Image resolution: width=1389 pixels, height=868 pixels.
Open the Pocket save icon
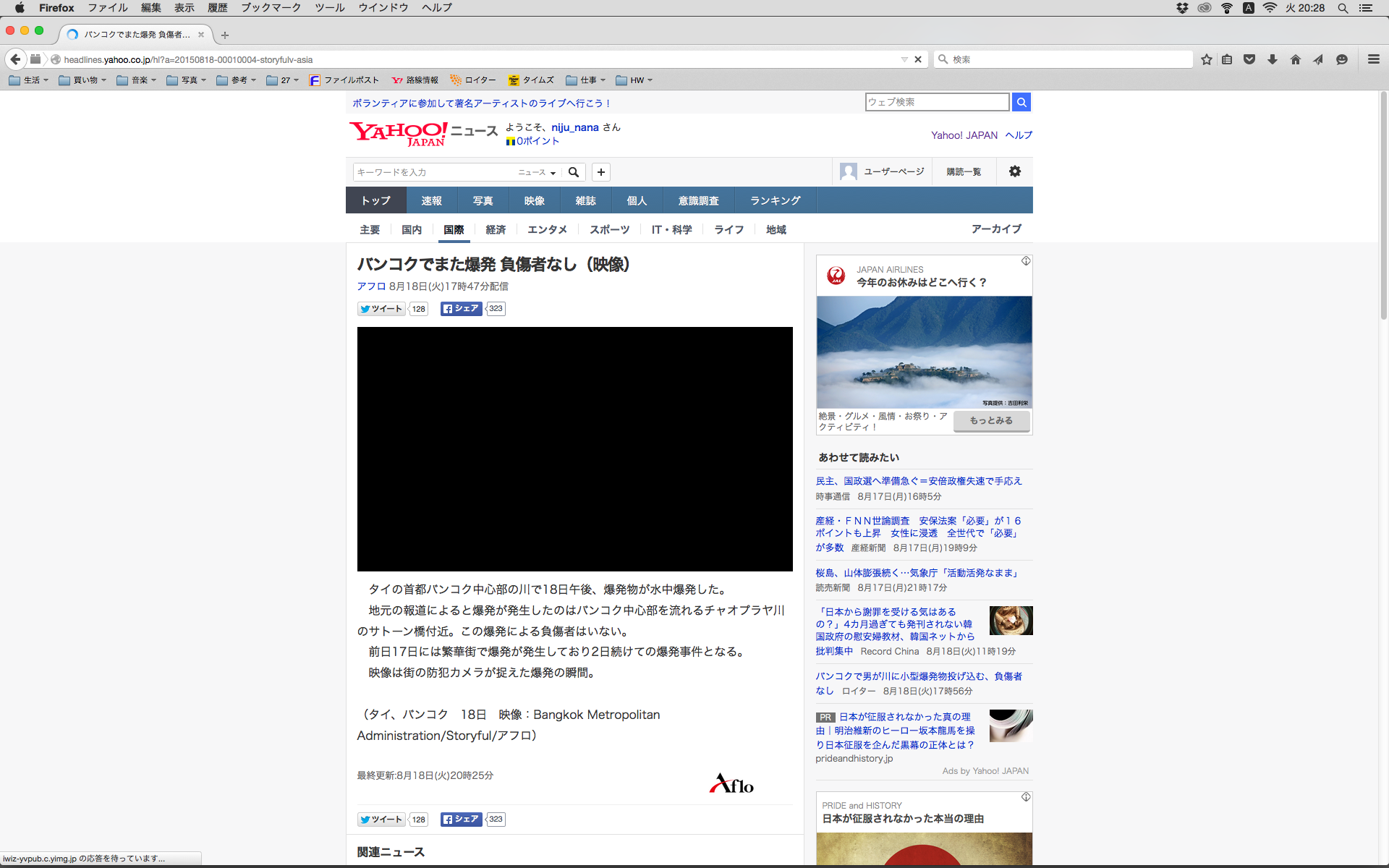[1249, 59]
